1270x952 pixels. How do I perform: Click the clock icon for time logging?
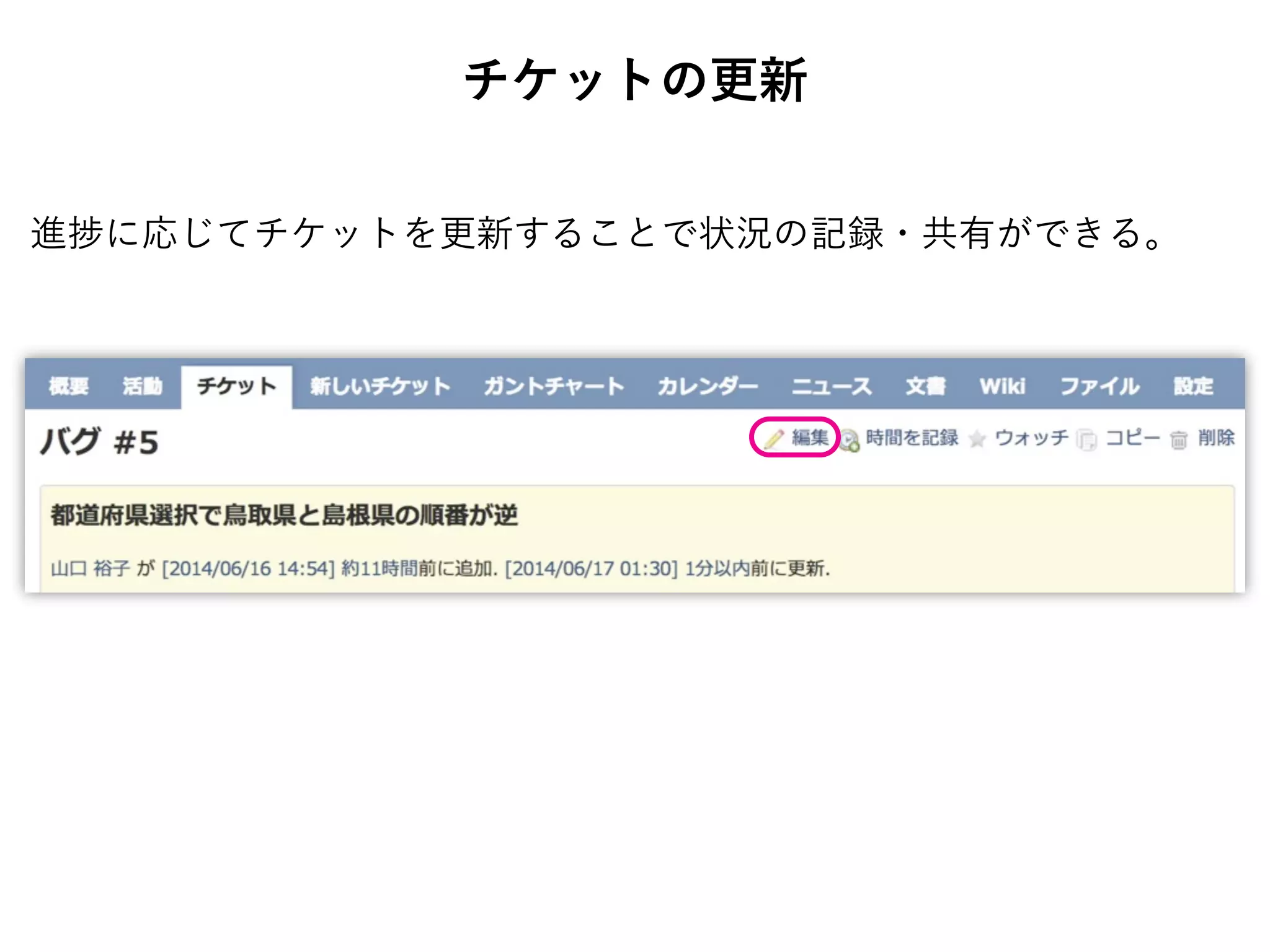tap(850, 440)
